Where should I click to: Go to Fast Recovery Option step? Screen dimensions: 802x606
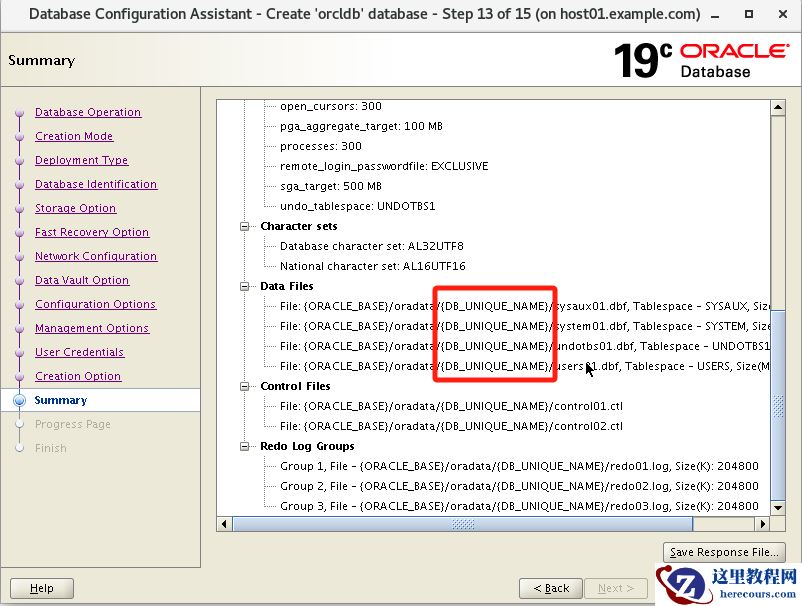coord(92,232)
